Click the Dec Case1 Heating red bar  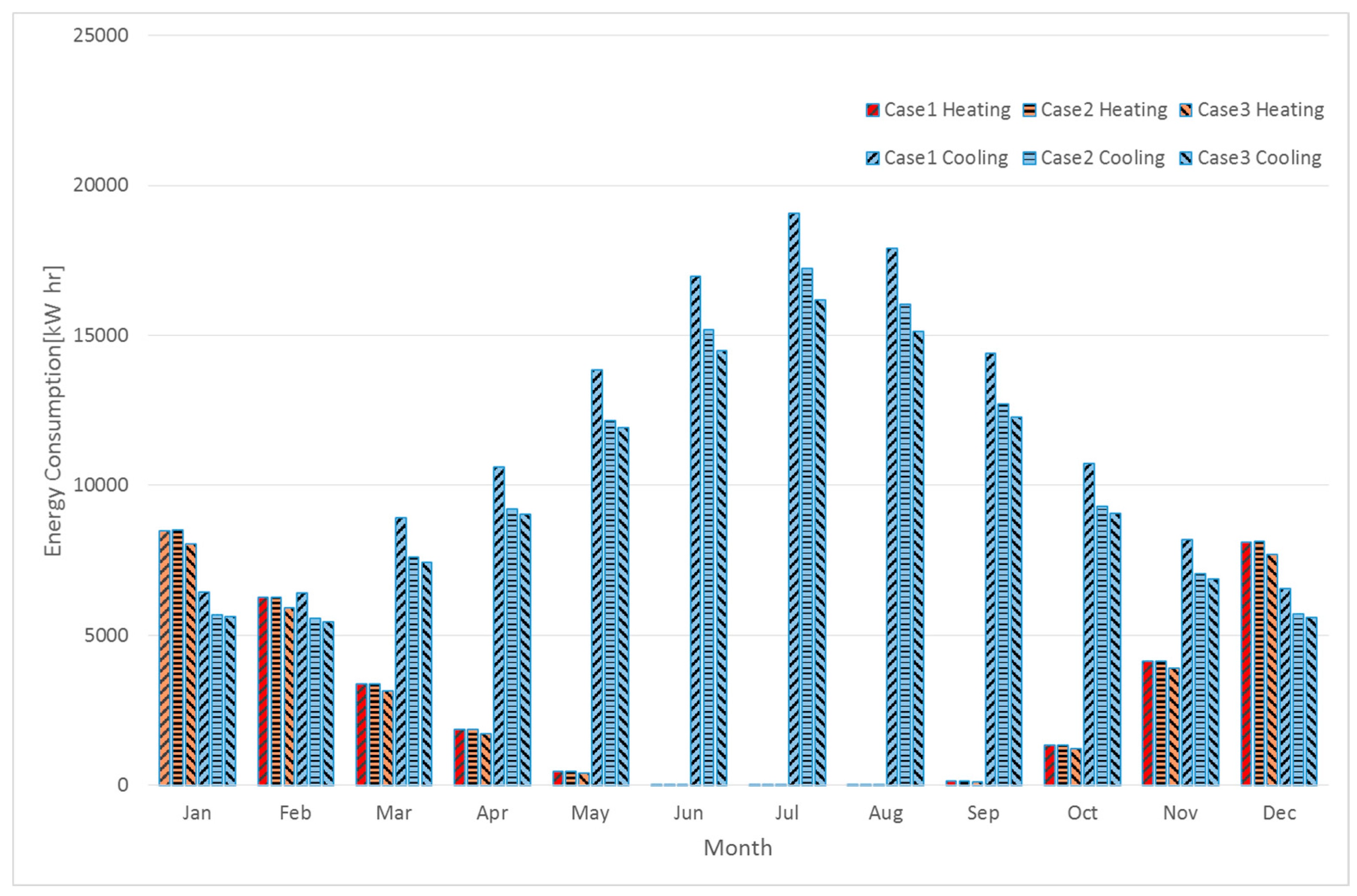pos(1246,663)
